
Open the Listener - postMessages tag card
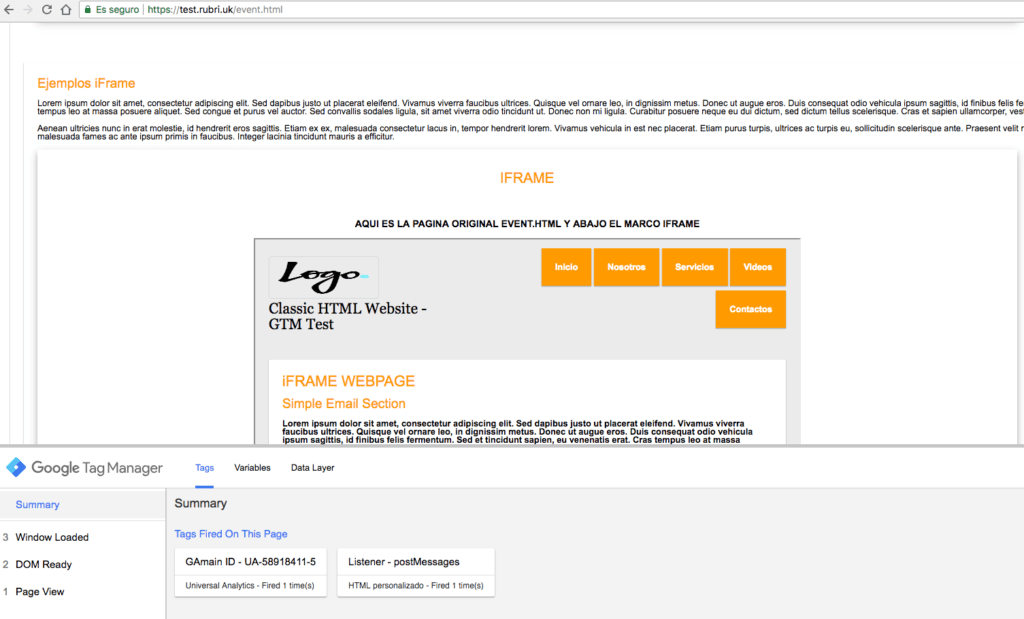click(415, 573)
